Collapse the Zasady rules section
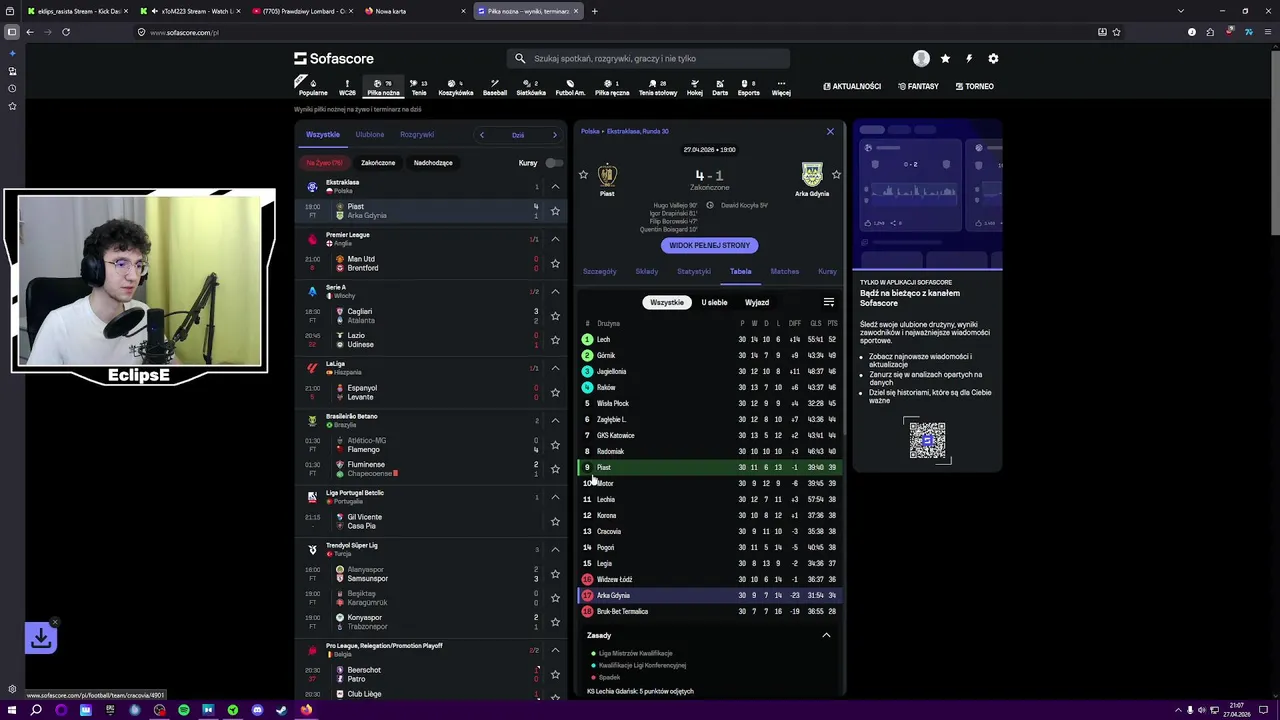 coord(826,635)
